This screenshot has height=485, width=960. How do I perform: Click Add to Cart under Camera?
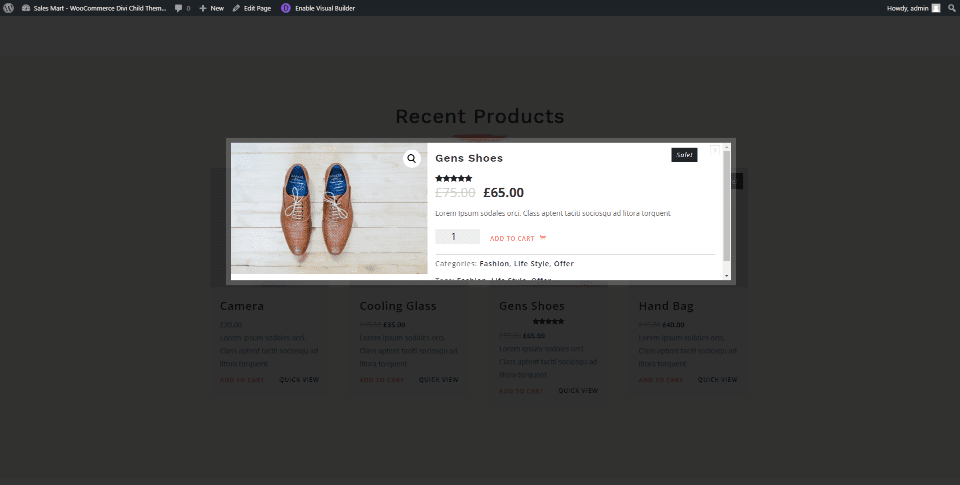coord(242,380)
